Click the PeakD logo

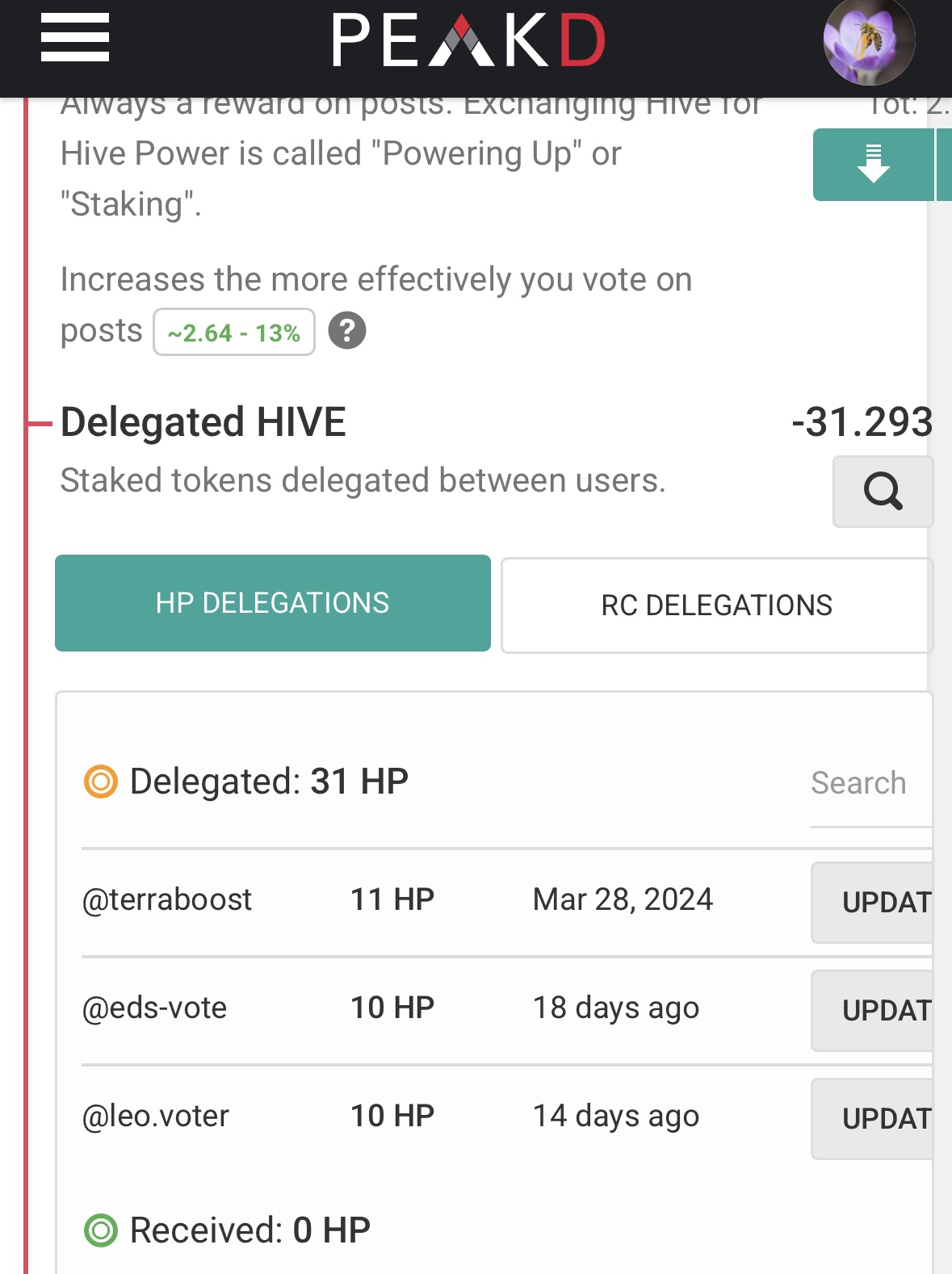[x=468, y=40]
